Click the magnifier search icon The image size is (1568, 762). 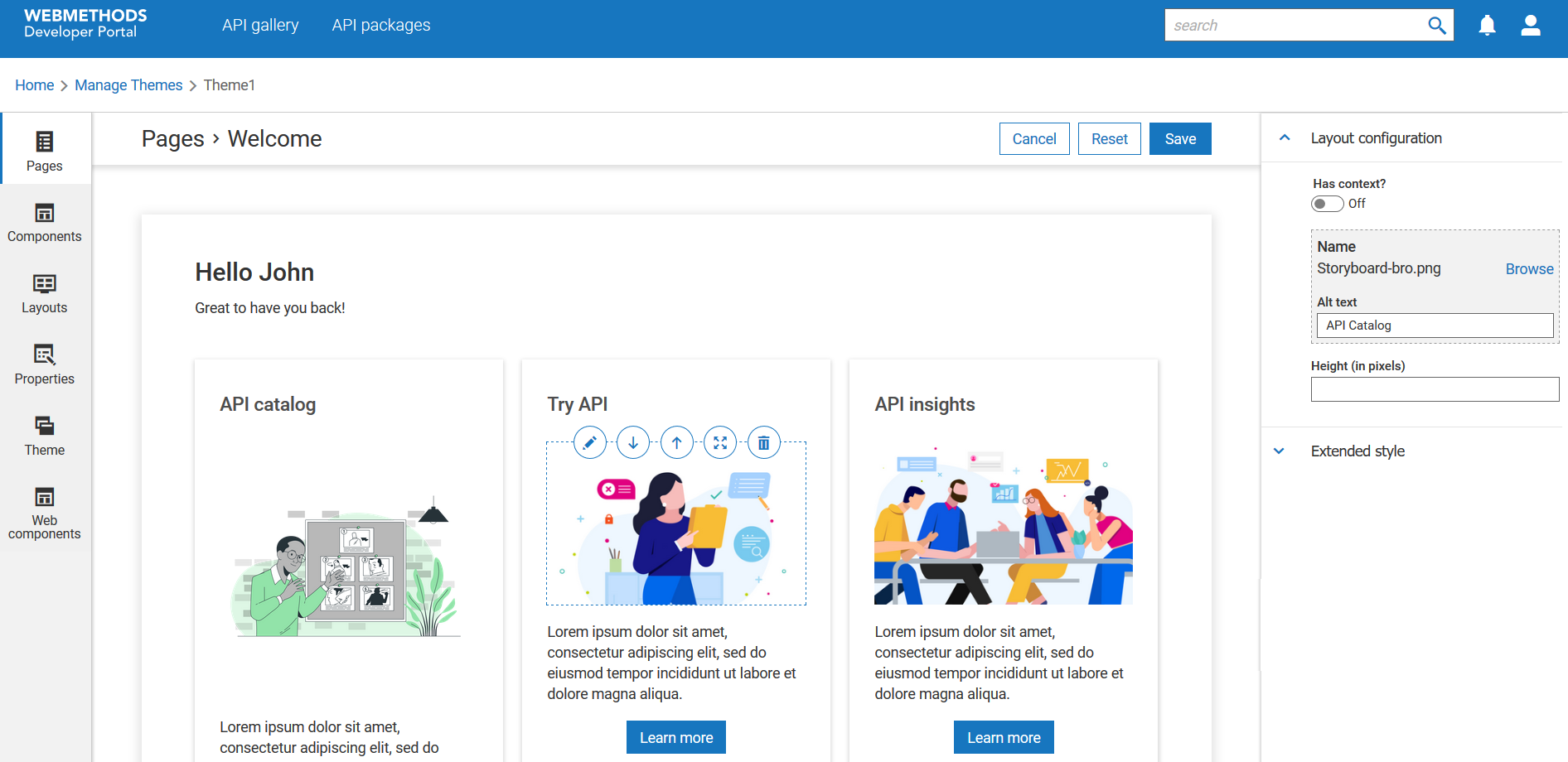point(1437,26)
